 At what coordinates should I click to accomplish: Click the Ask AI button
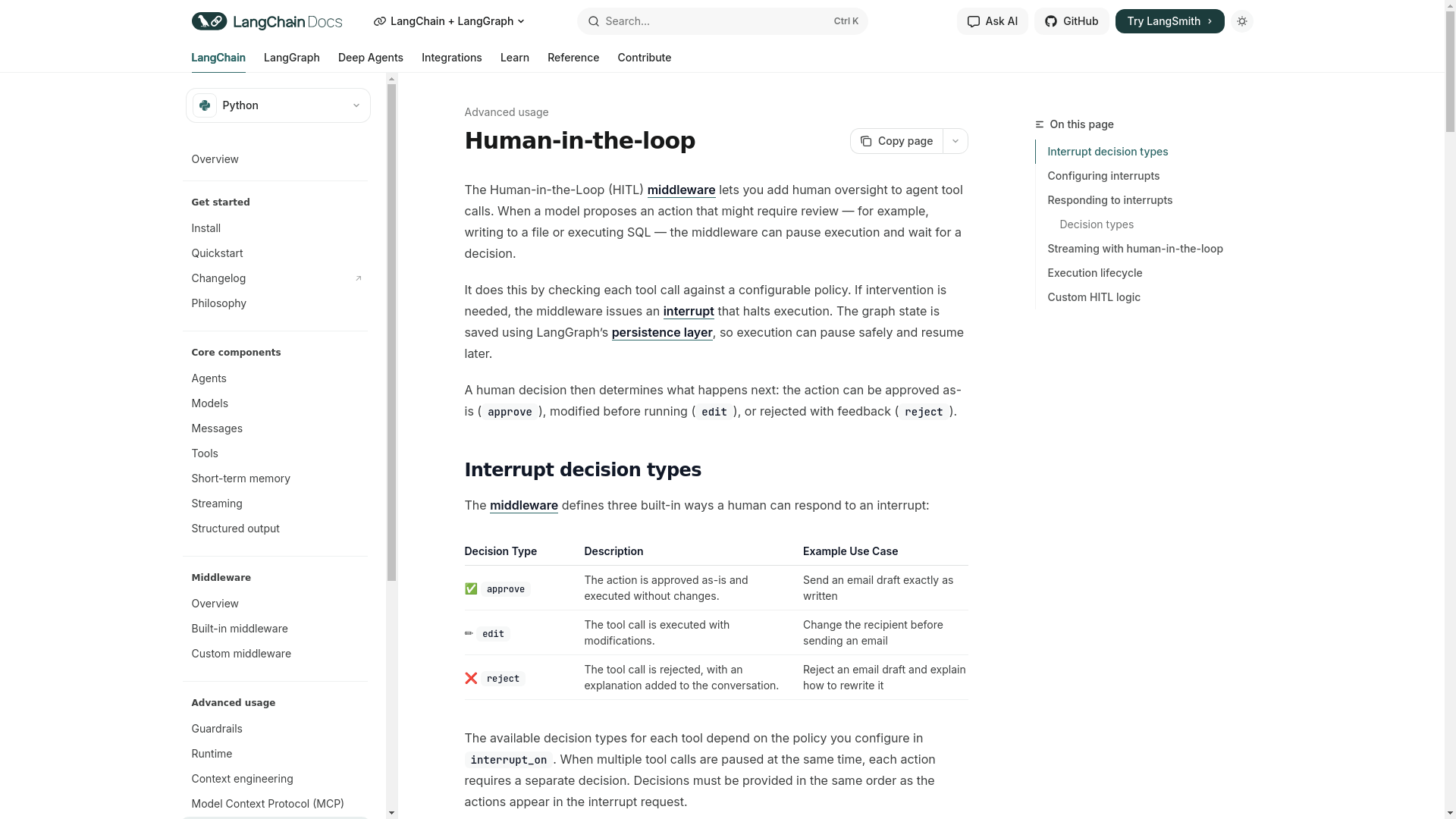pyautogui.click(x=993, y=21)
